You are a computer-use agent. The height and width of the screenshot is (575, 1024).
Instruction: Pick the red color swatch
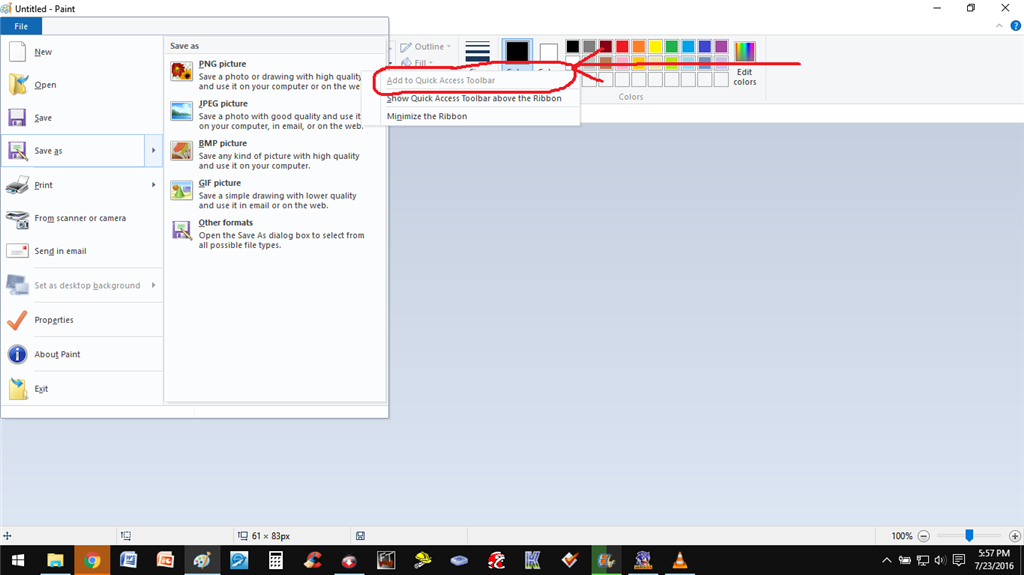tap(622, 46)
